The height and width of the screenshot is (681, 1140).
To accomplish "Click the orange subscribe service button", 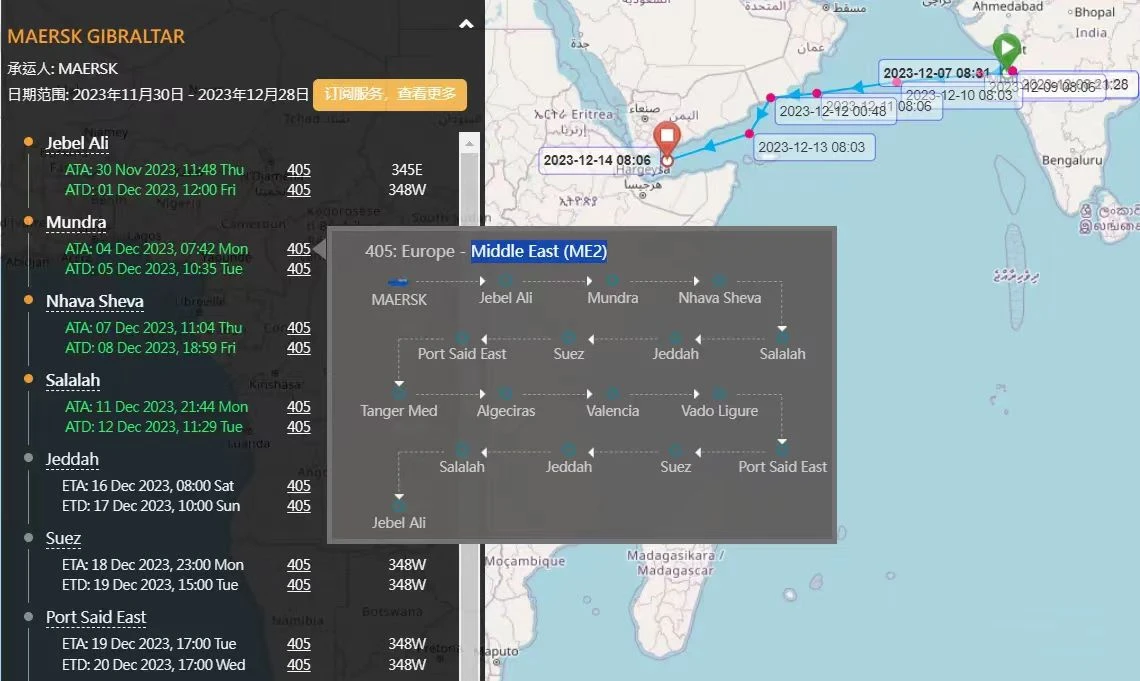I will [390, 94].
